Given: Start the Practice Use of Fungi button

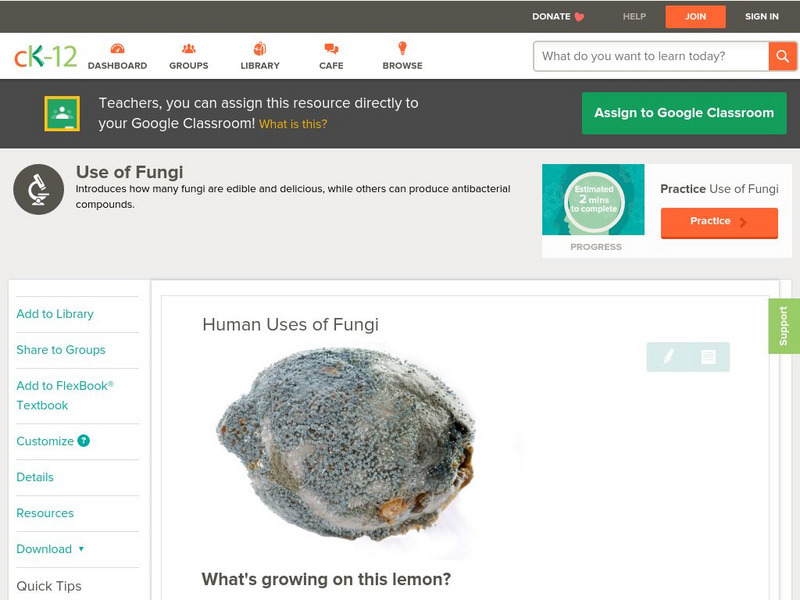Looking at the screenshot, I should coord(719,222).
